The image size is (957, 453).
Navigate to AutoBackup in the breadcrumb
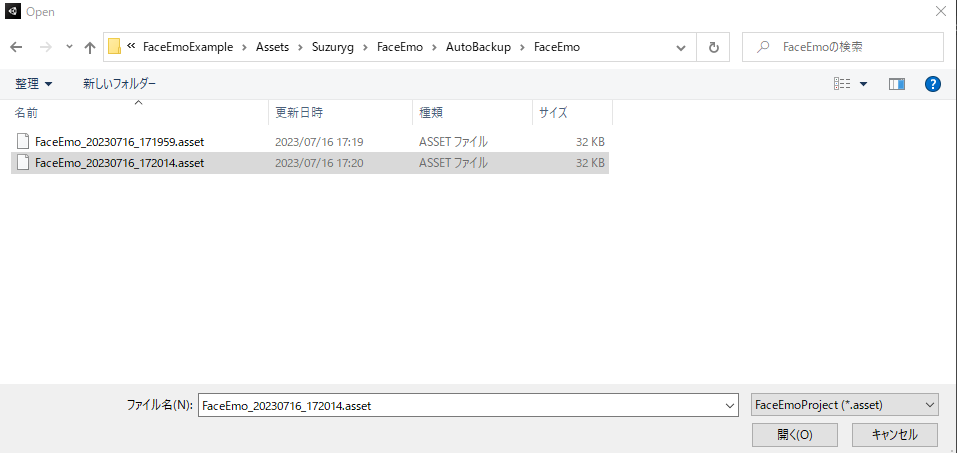coord(478,47)
